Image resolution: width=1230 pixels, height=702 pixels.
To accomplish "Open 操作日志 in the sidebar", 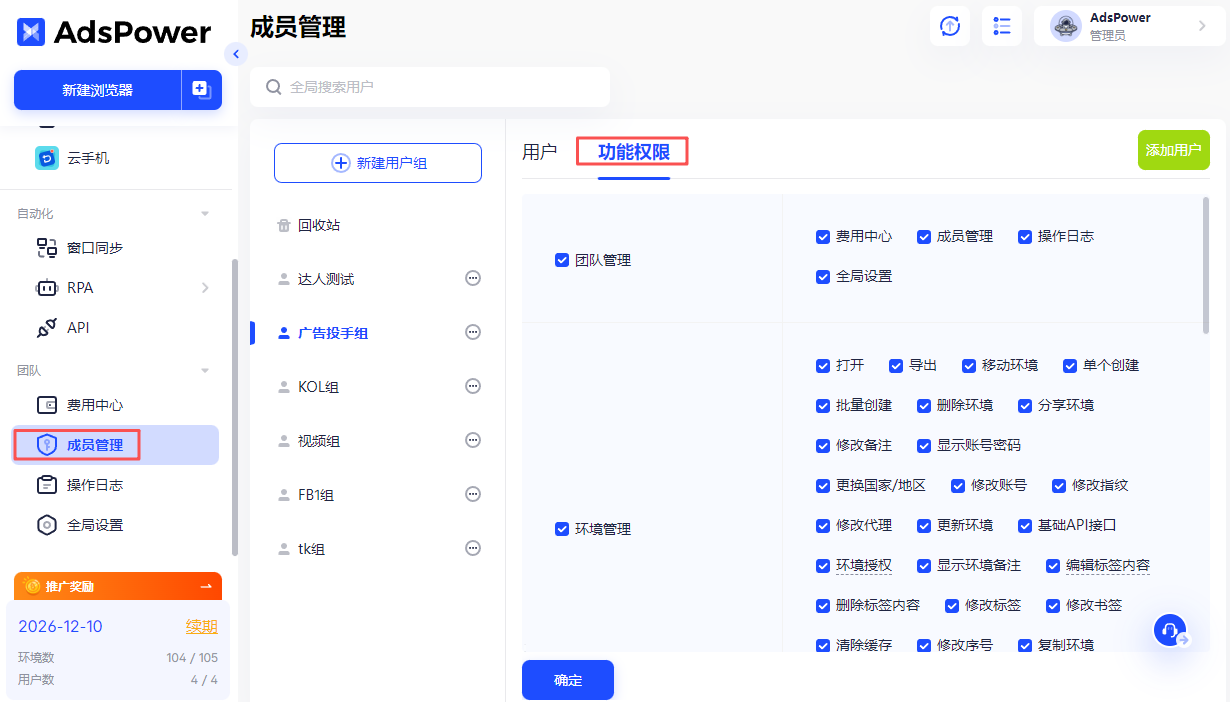I will click(x=95, y=485).
